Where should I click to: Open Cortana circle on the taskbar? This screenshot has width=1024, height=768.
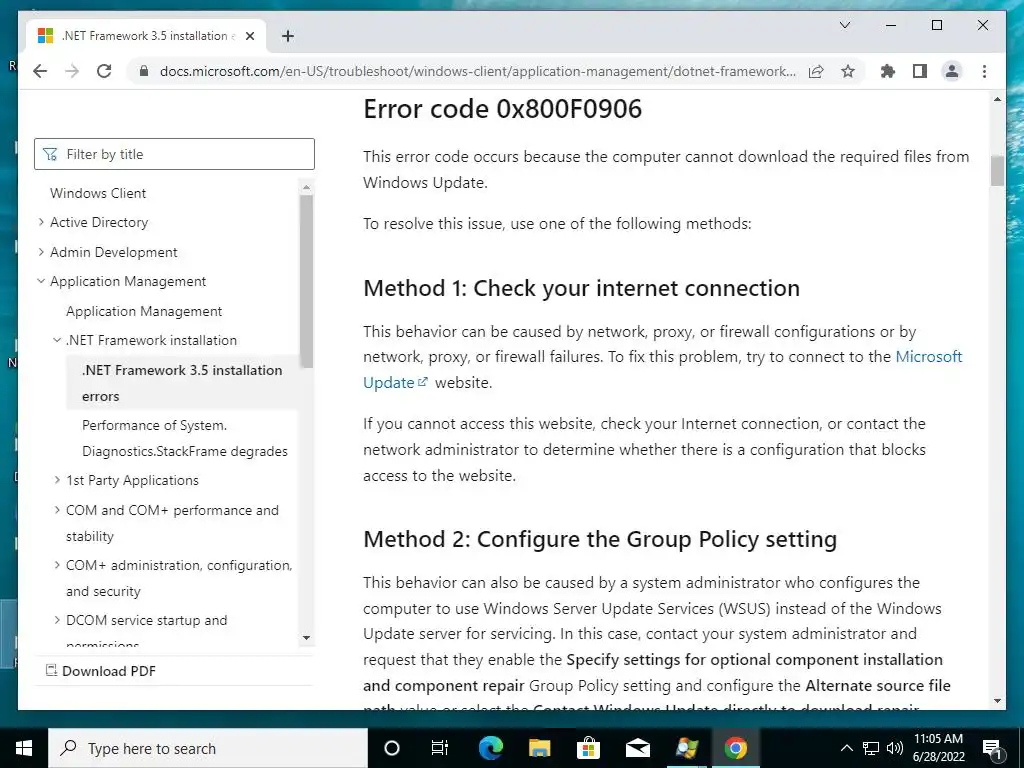(392, 748)
